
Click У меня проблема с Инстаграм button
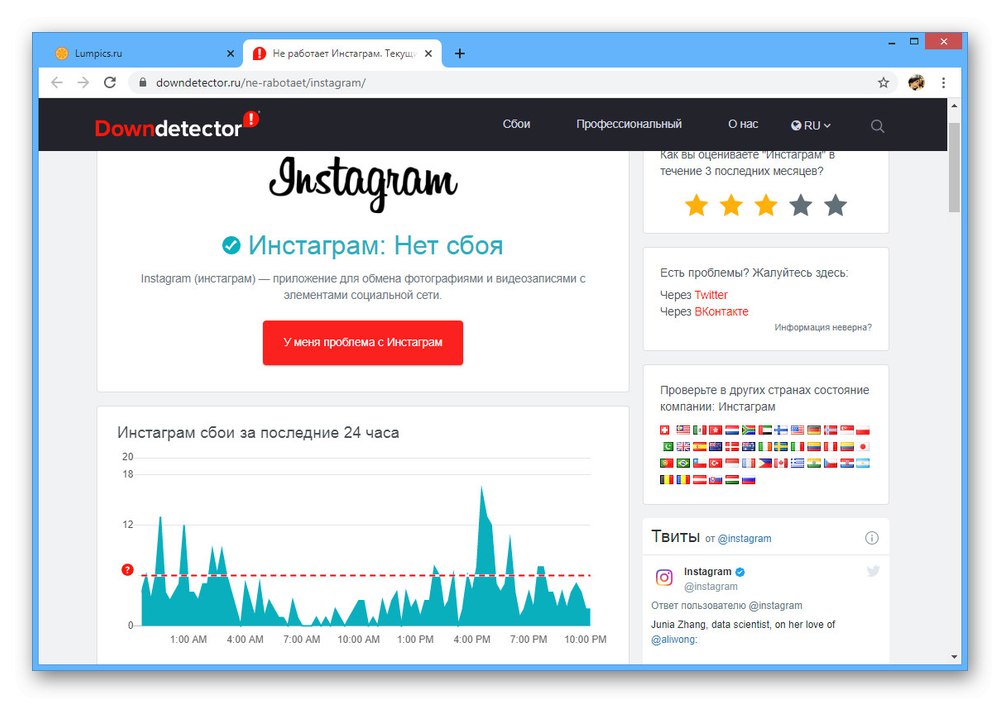click(x=363, y=343)
